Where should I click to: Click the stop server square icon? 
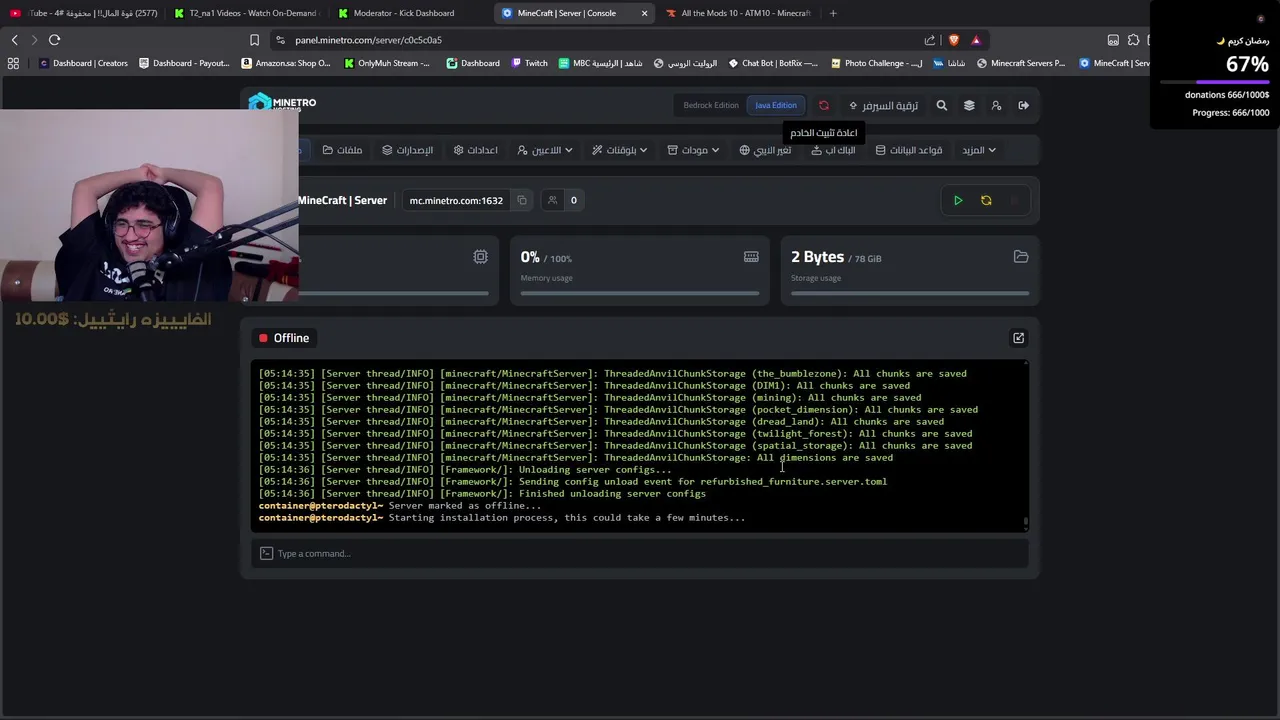pos(1014,200)
